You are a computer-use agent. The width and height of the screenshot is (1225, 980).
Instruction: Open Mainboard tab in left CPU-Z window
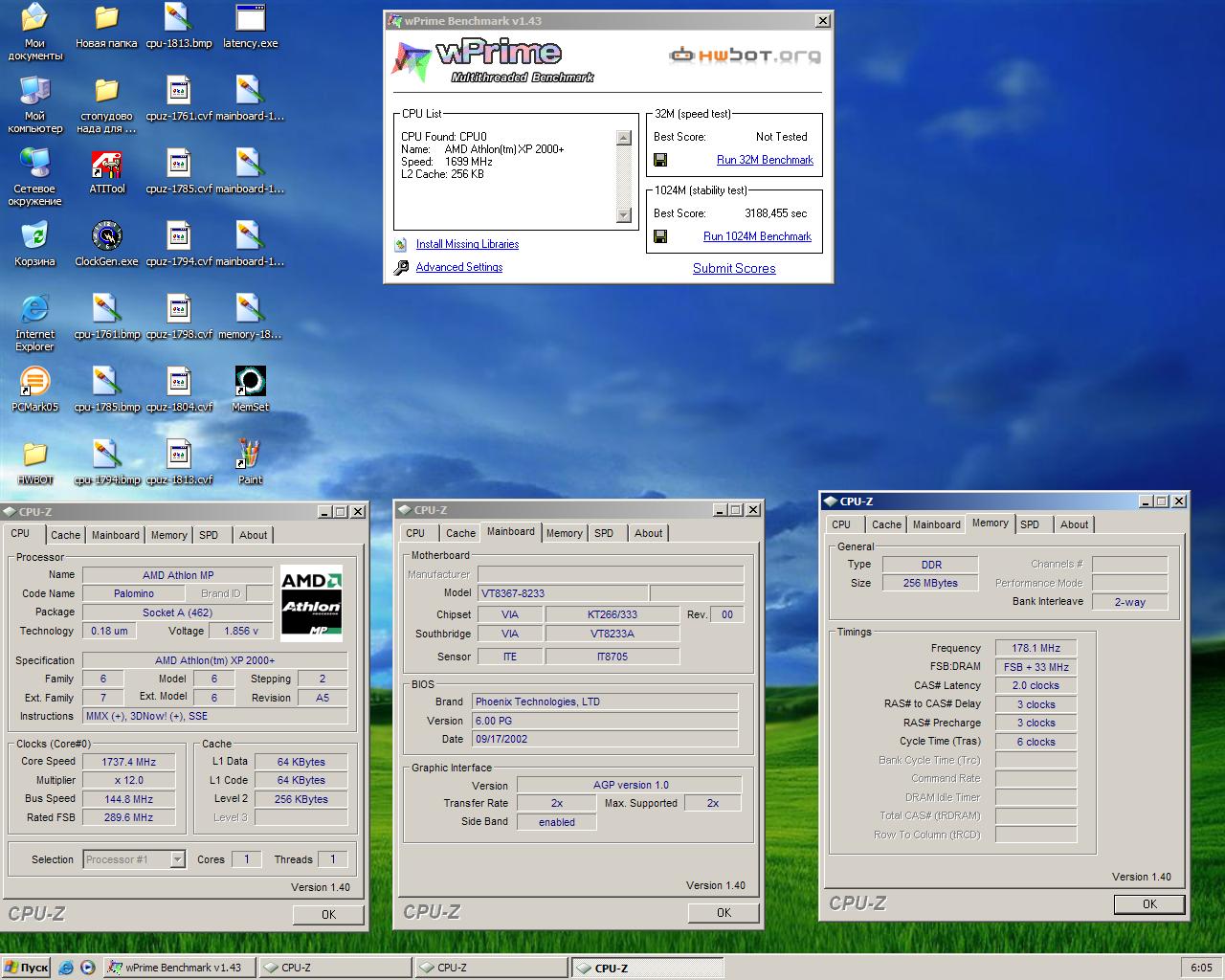coord(115,535)
